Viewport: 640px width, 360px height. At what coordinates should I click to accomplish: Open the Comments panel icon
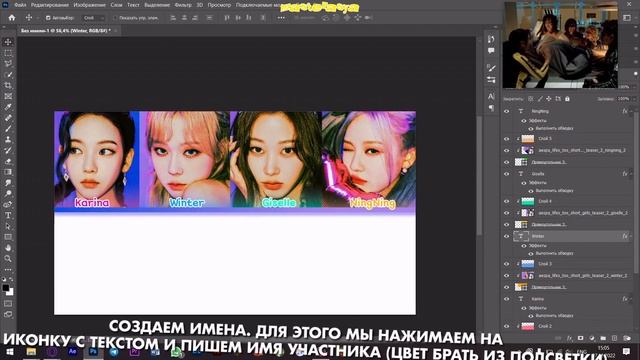[491, 51]
